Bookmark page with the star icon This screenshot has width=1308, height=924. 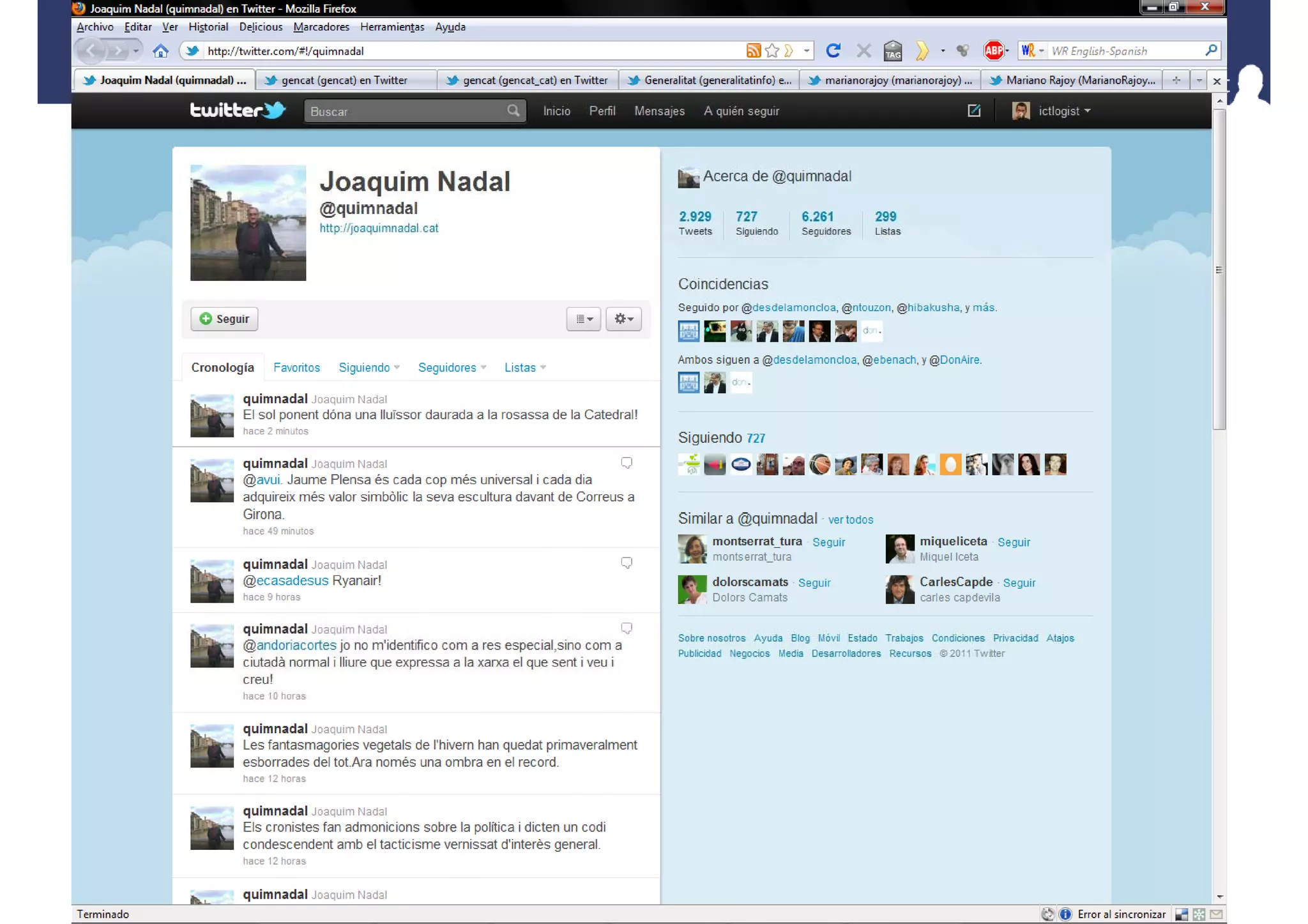(772, 50)
